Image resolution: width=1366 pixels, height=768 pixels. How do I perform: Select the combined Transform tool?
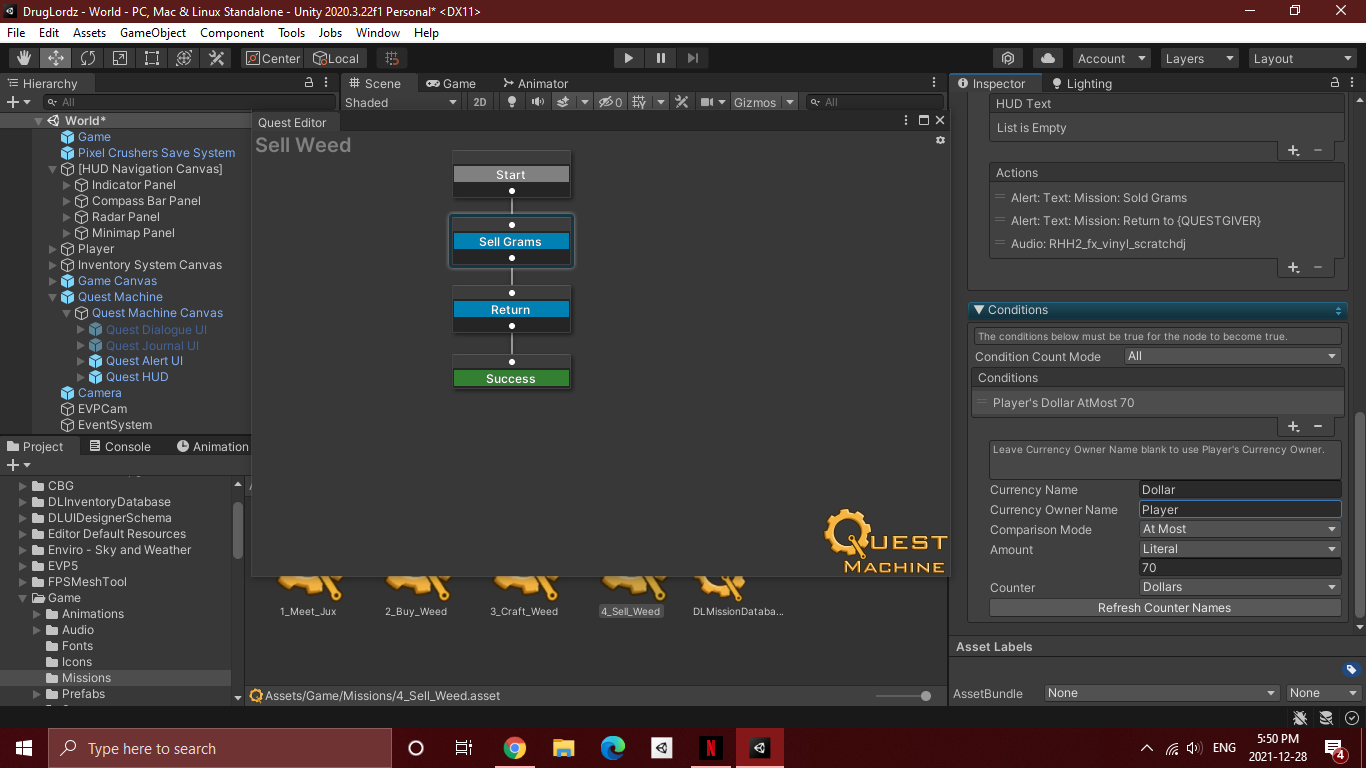pyautogui.click(x=184, y=58)
